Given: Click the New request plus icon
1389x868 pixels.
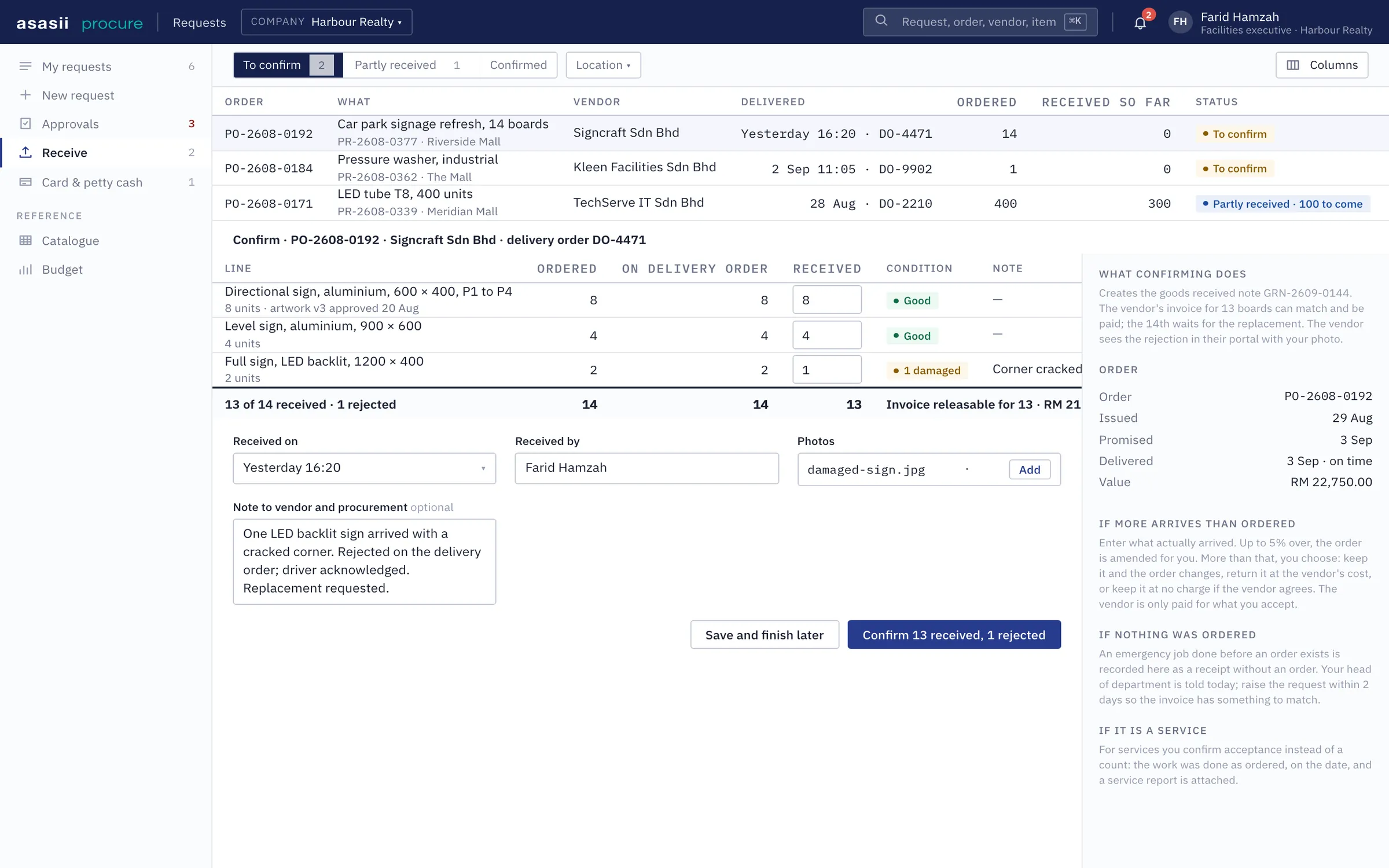Looking at the screenshot, I should click(x=25, y=95).
